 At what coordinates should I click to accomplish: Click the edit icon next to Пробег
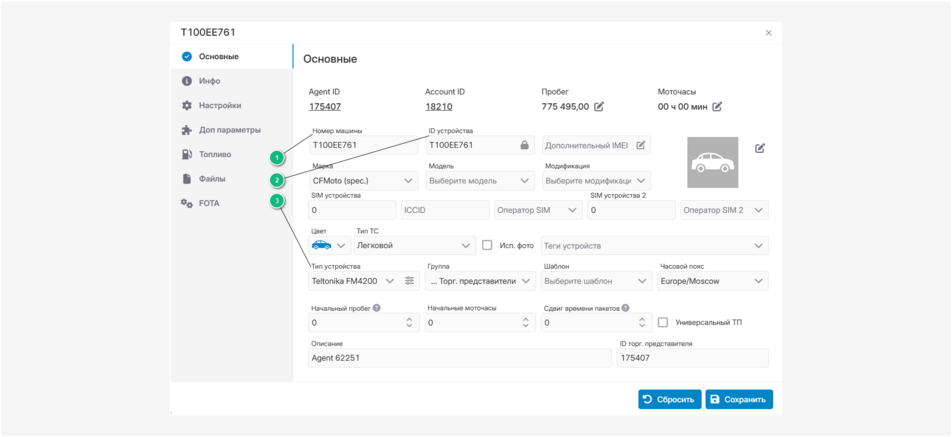(599, 107)
